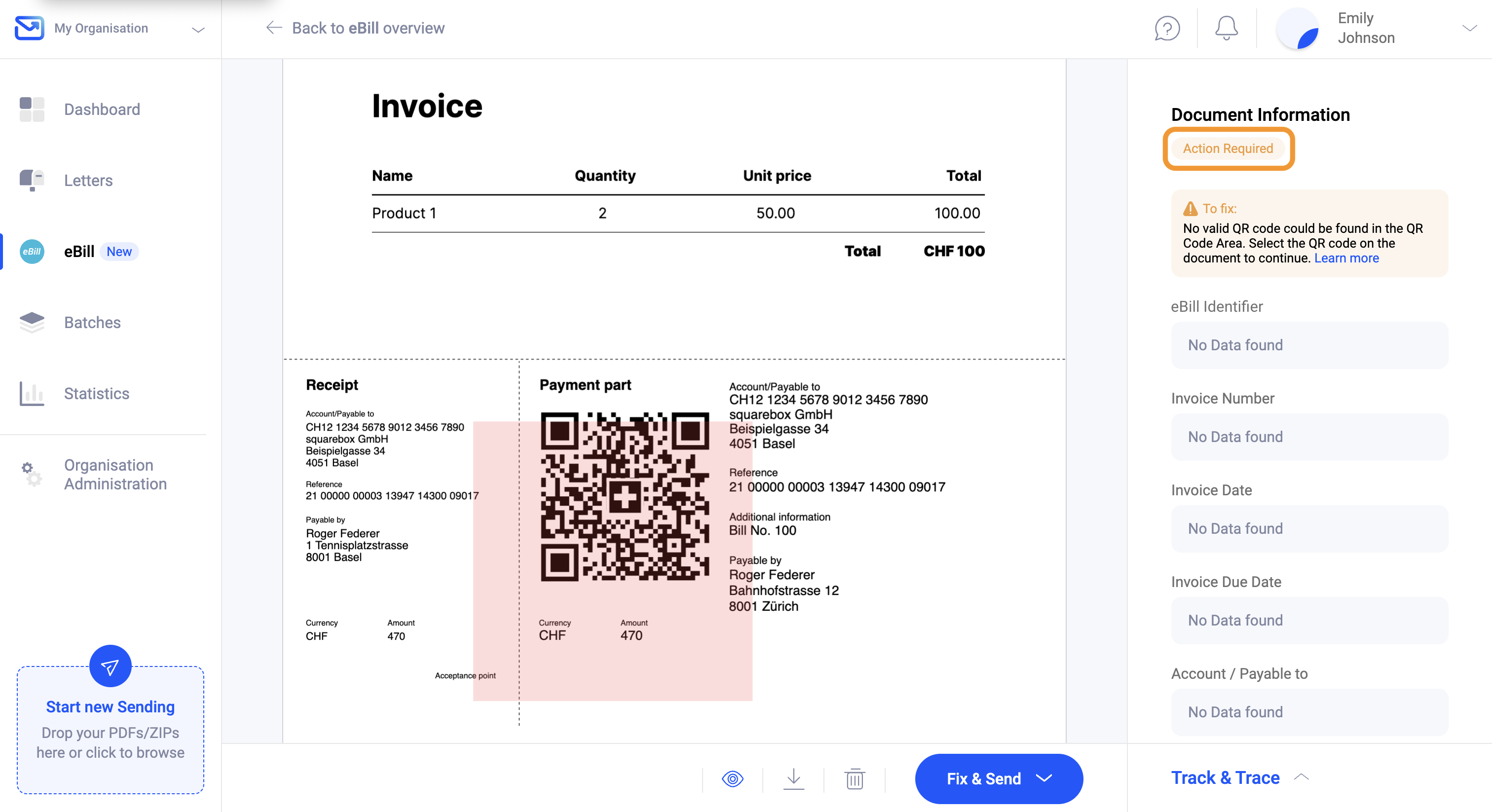1492x812 pixels.
Task: Click Emily Johnson's avatar
Action: point(1298,29)
